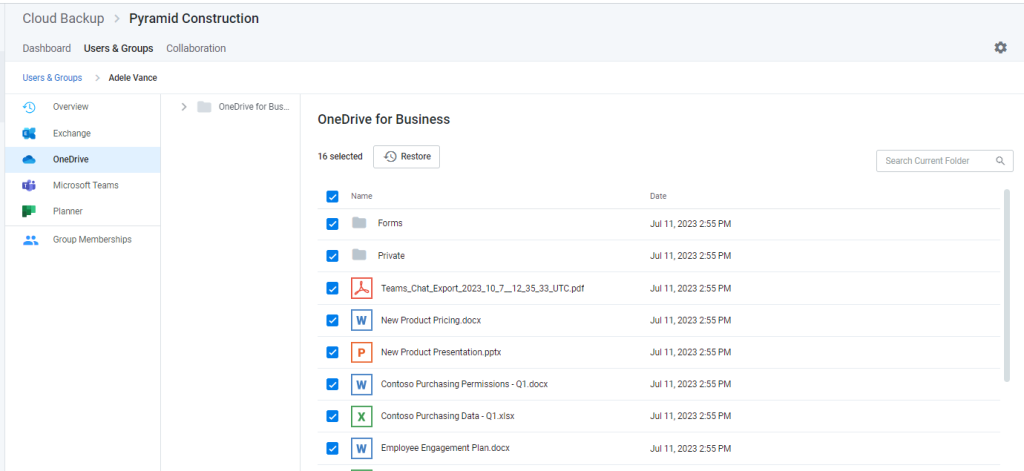
Task: Click the OneDrive cloud icon in sidebar
Action: point(29,159)
